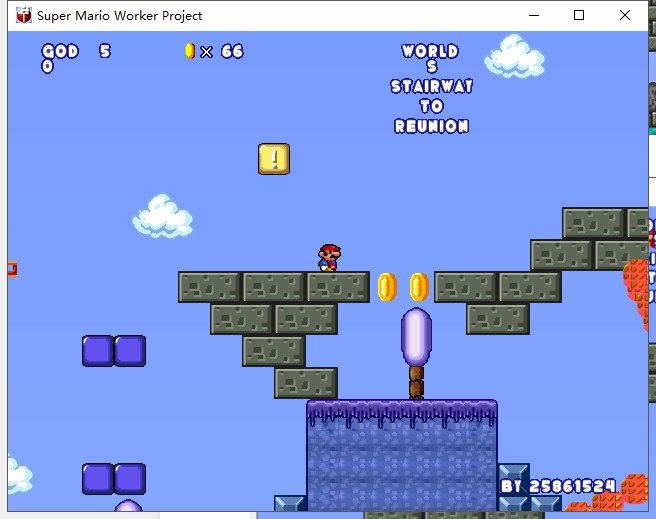This screenshot has height=519, width=656.
Task: Click the brown tree trunk under capsule
Action: pyautogui.click(x=416, y=383)
